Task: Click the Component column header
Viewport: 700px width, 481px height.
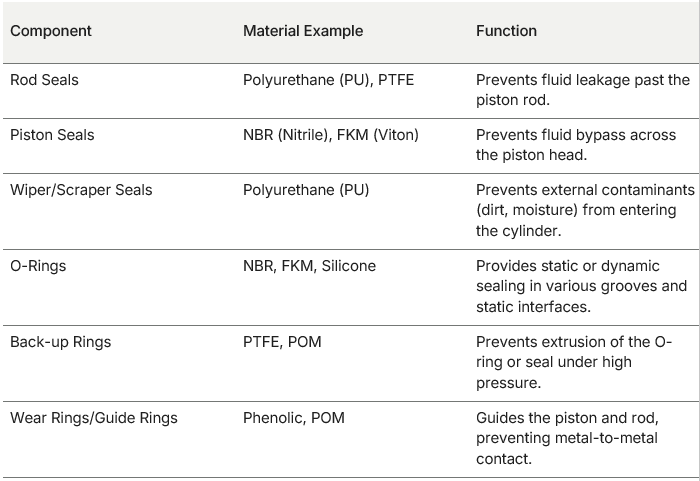Action: (51, 31)
